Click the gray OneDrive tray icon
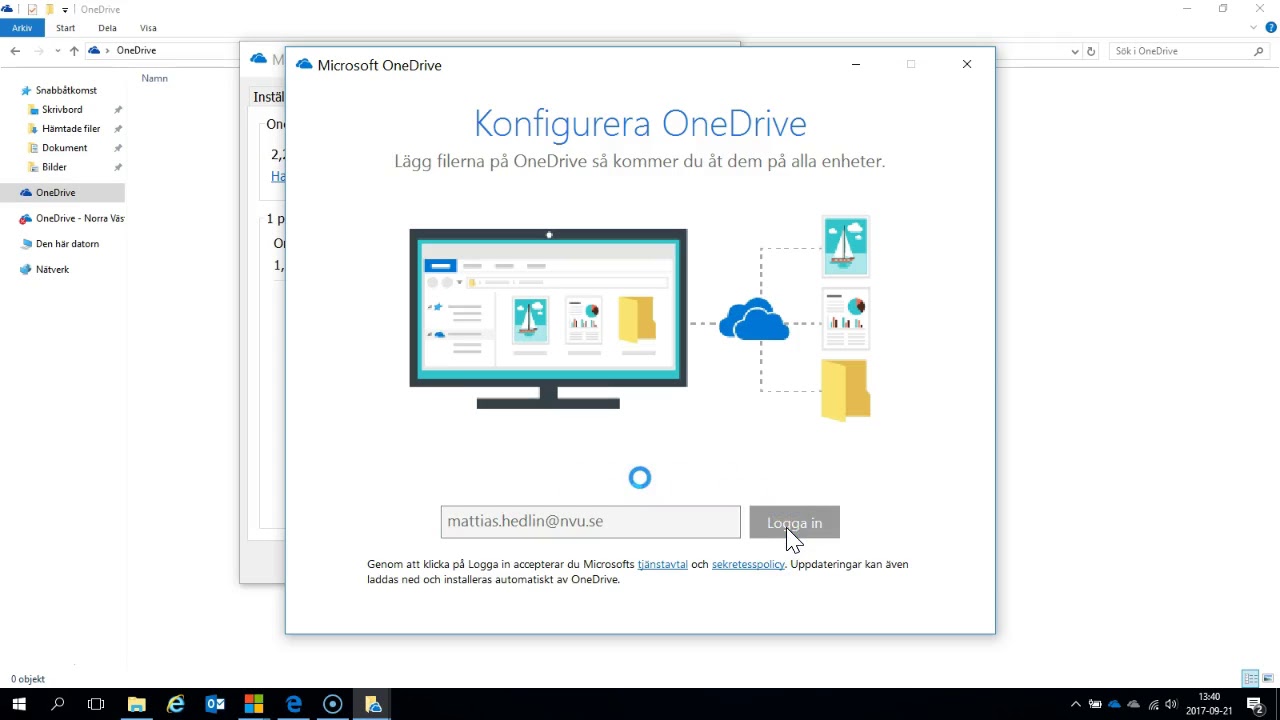1280x720 pixels. (1133, 704)
